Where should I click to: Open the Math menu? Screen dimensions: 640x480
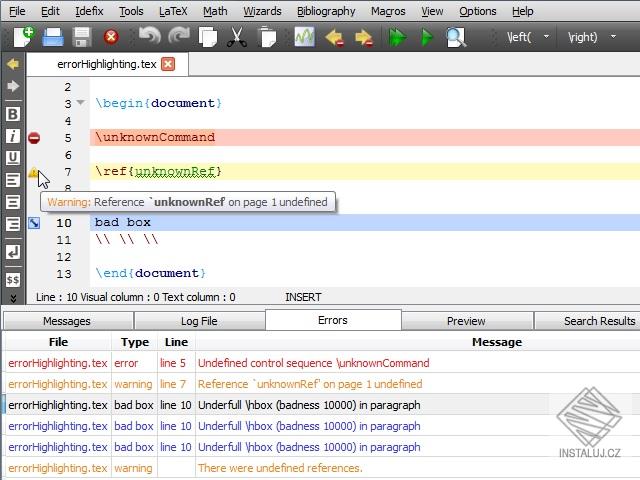coord(215,11)
